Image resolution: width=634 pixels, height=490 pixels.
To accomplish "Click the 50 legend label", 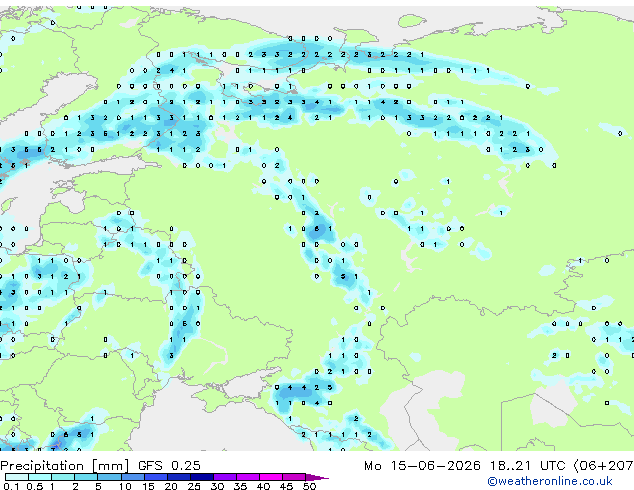I will 309,486.
